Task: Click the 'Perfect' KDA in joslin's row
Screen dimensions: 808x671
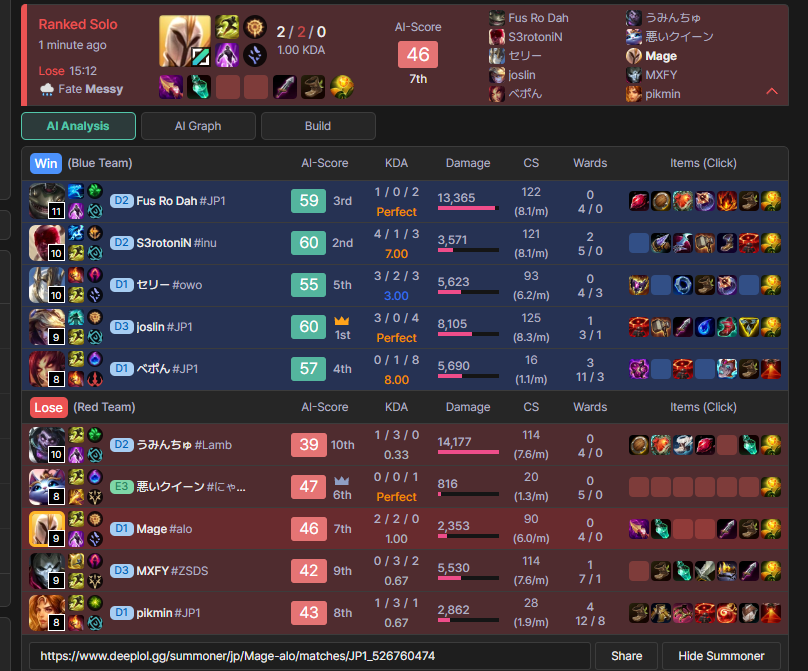Action: [x=396, y=338]
